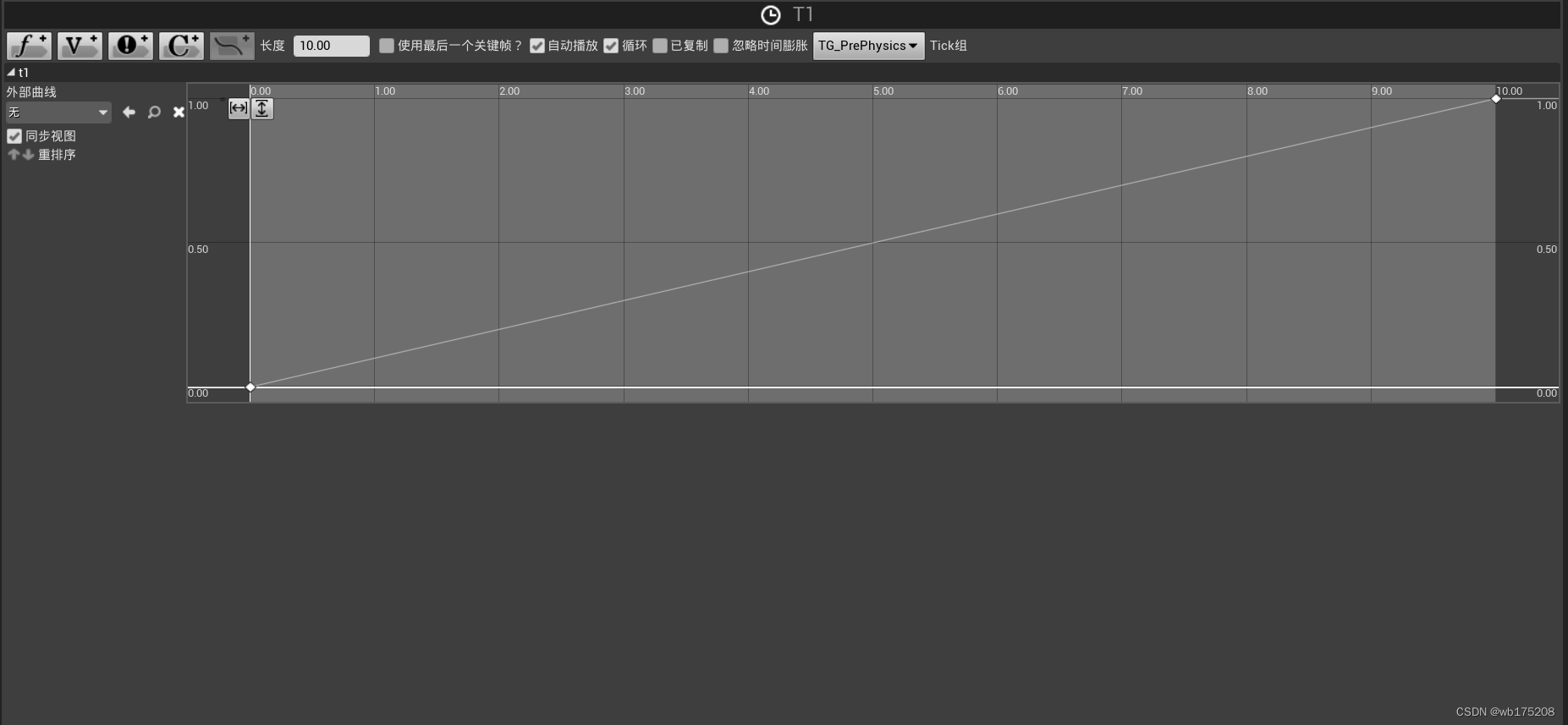
Task: Click the T1 timeline title clock icon
Action: coord(771,15)
